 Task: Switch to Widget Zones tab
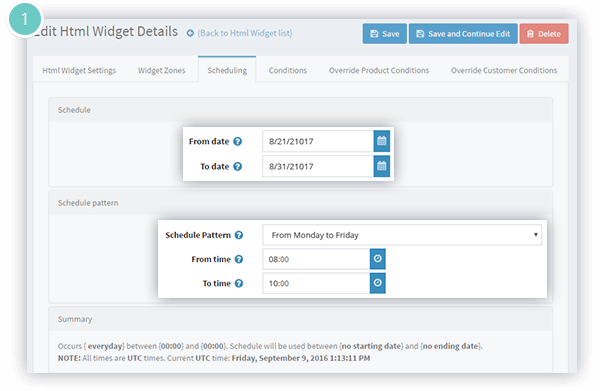(161, 70)
